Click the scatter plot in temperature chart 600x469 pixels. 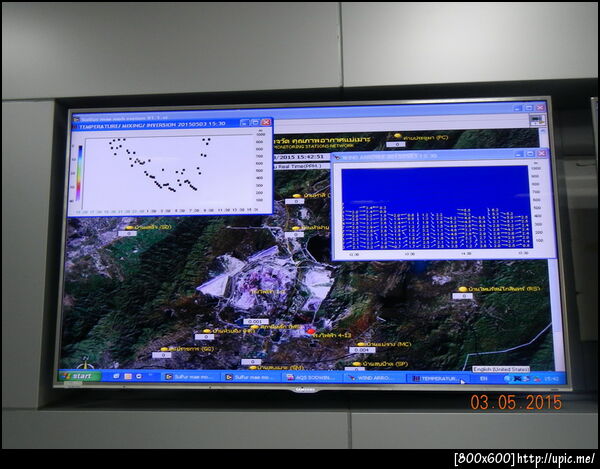point(168,171)
